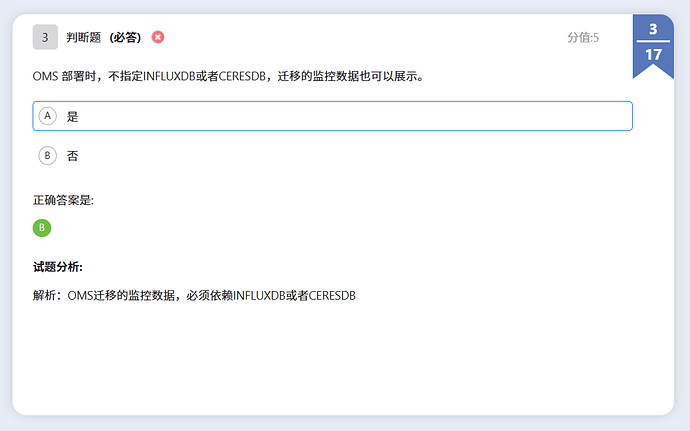Click the red incorrect X icon
The height and width of the screenshot is (431, 690).
tap(158, 37)
